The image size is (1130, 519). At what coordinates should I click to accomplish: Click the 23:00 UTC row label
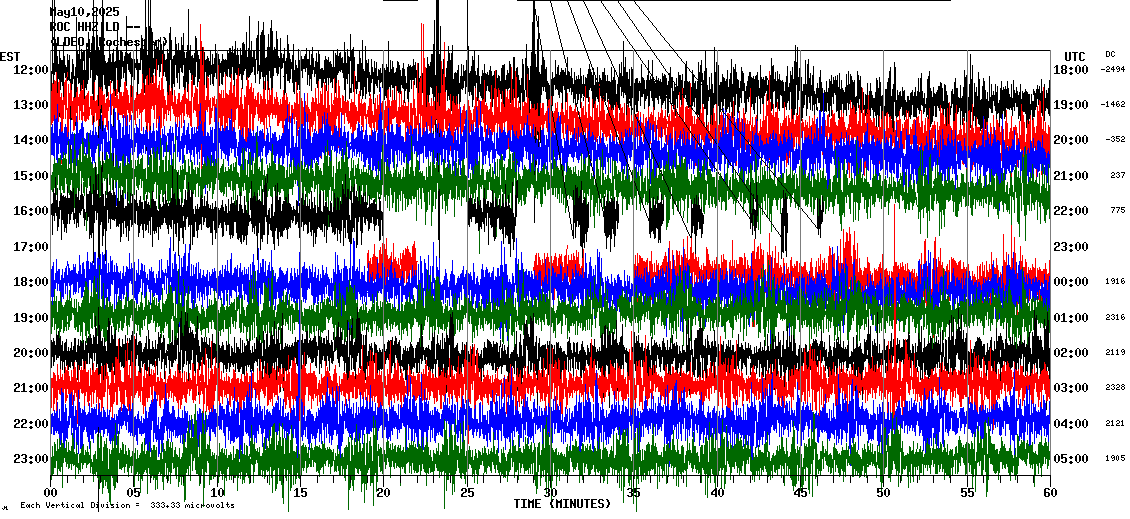click(1071, 247)
